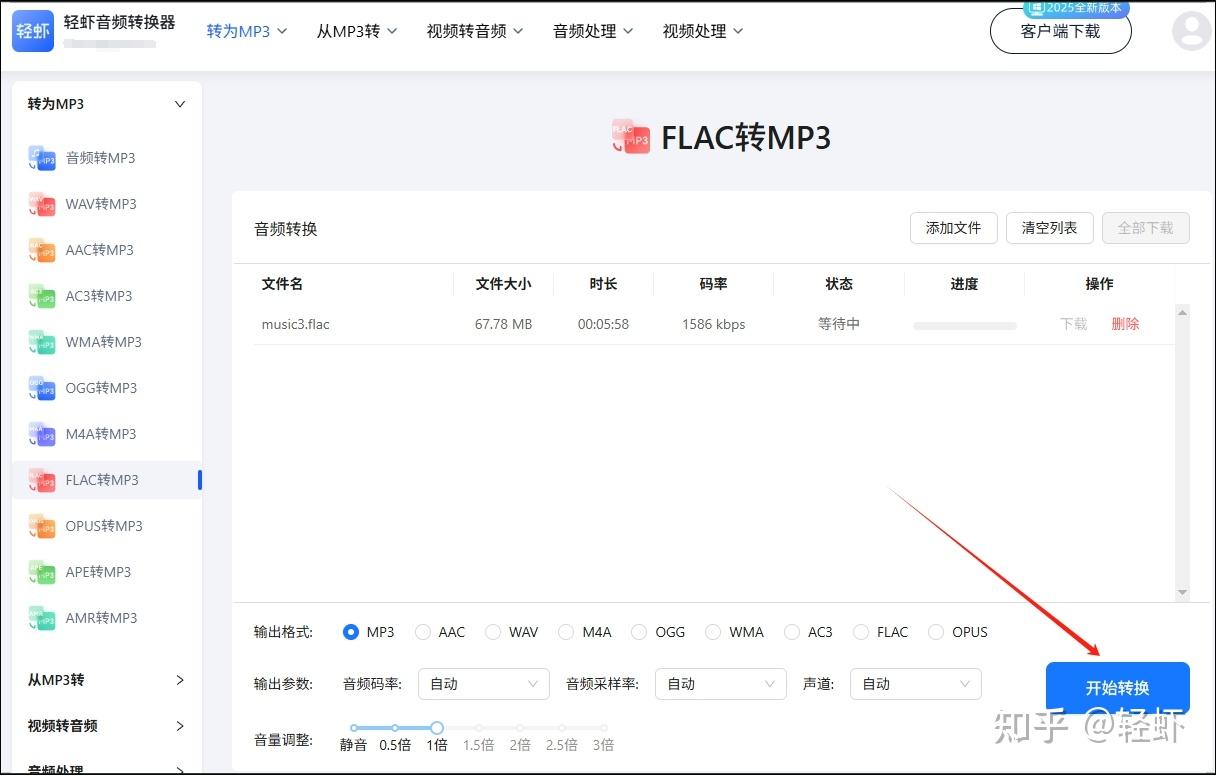Viewport: 1216px width, 775px height.
Task: Click the AC3转MP3 sidebar icon
Action: pos(42,296)
